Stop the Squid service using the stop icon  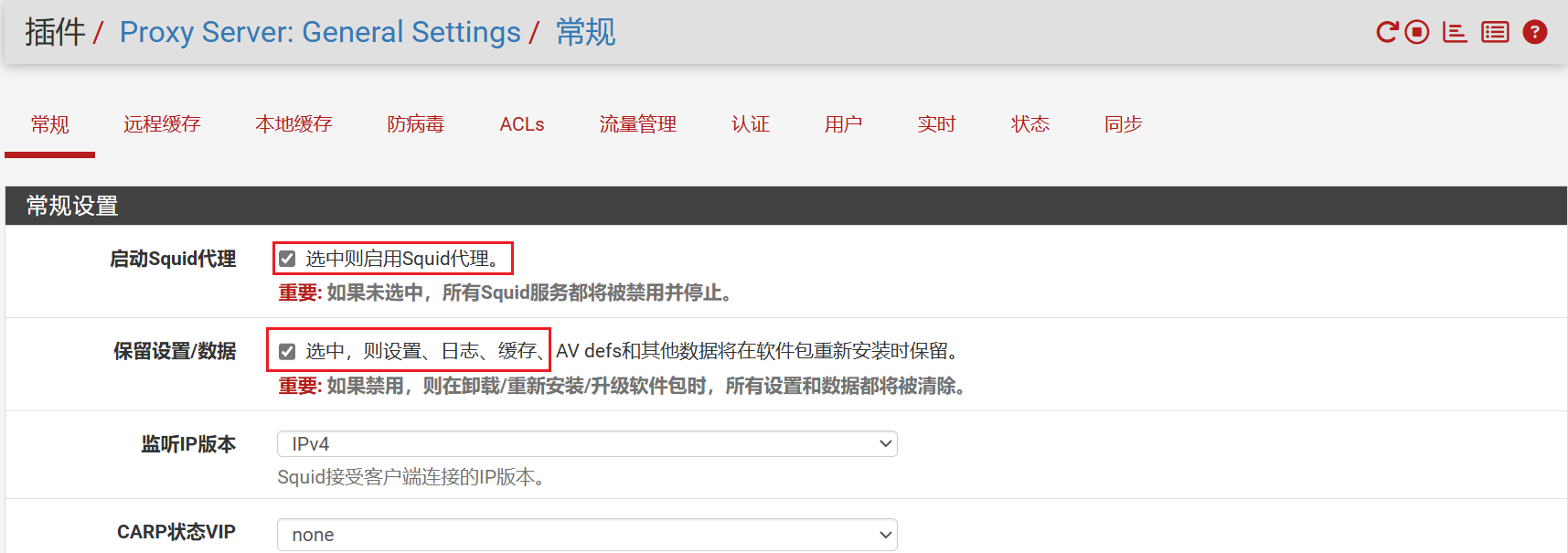1416,32
